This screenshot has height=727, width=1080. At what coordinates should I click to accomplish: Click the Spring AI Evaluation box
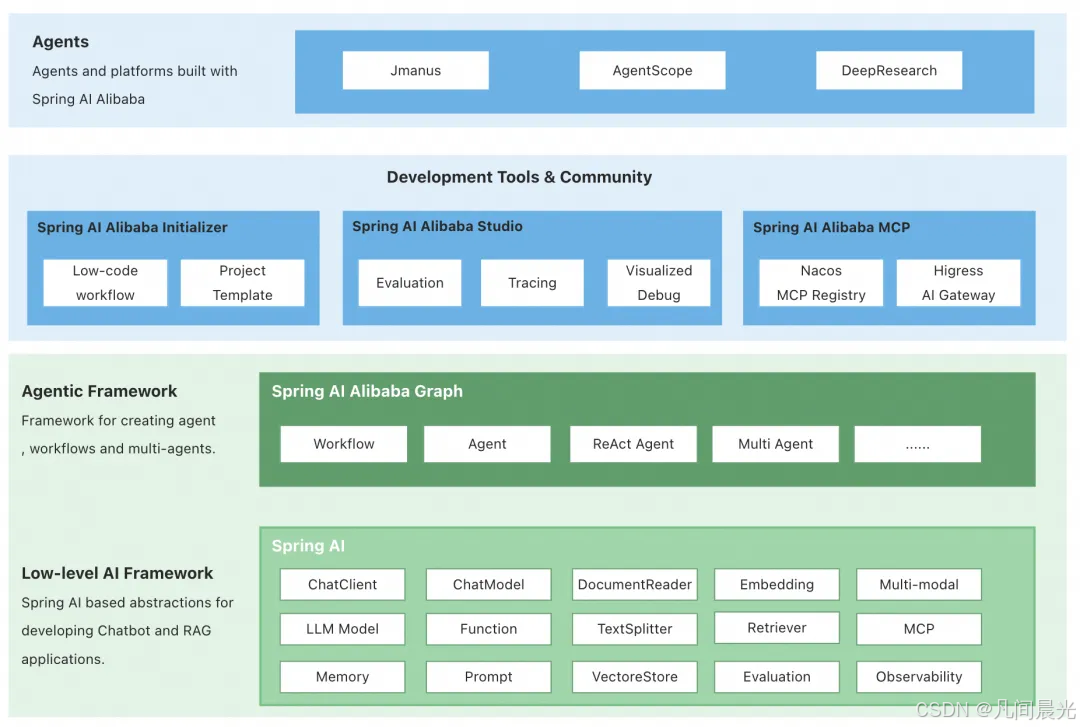coord(777,677)
